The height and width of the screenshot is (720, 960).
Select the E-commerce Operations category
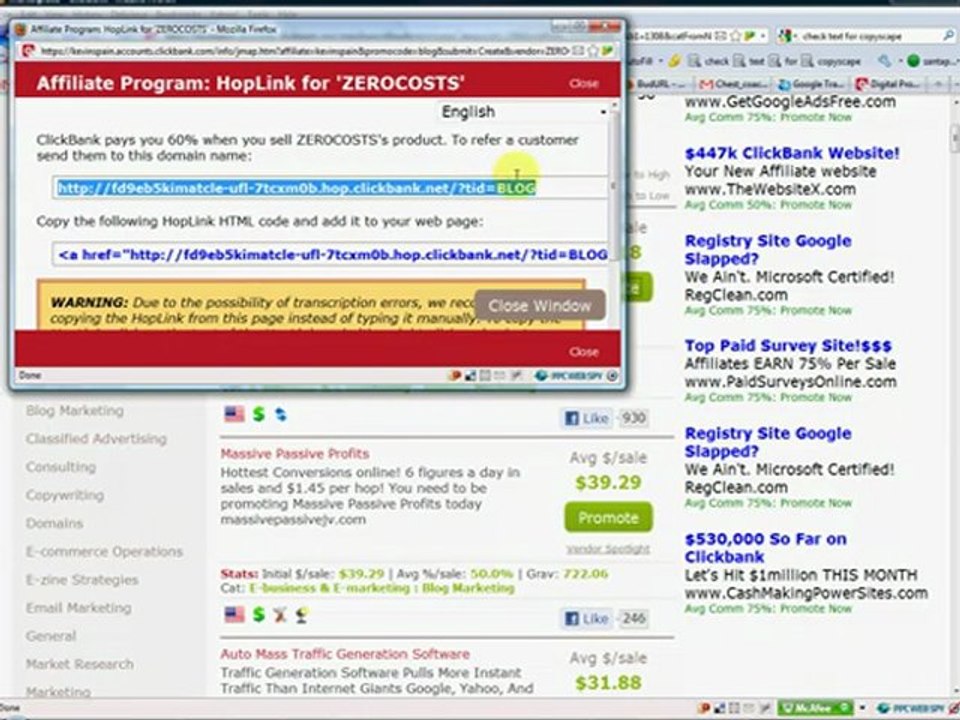(x=104, y=552)
